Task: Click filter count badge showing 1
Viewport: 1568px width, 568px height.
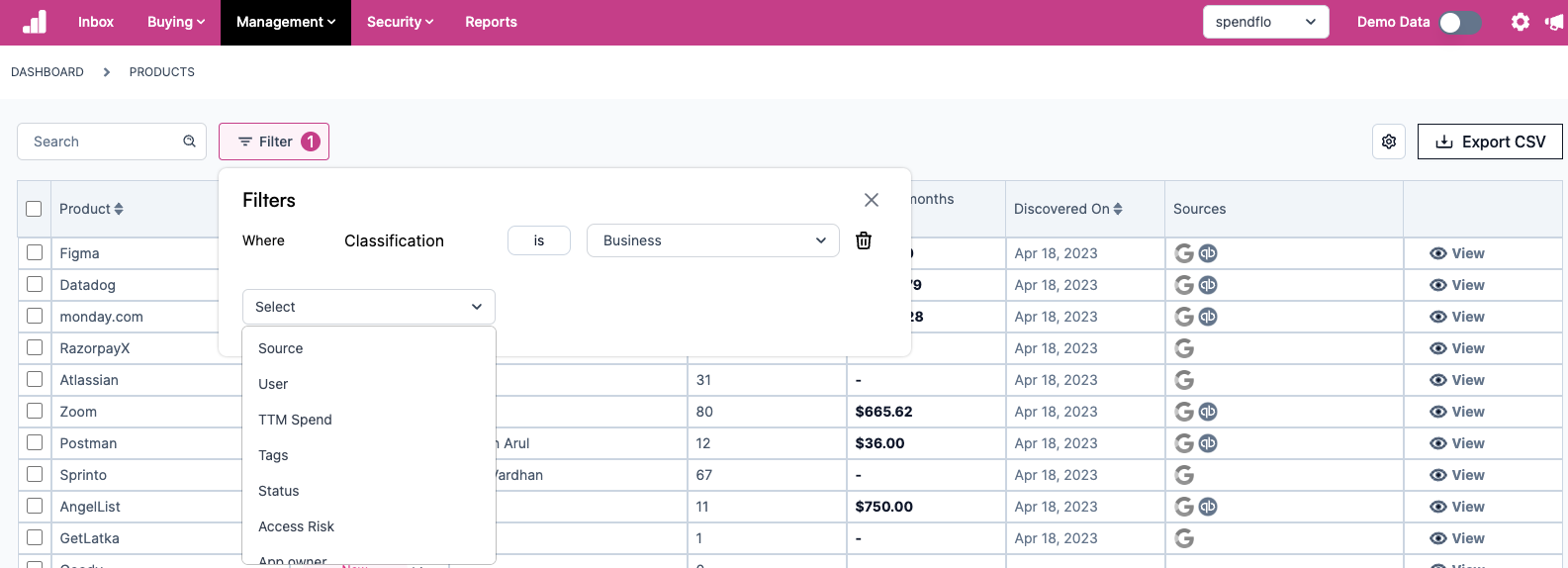Action: click(311, 142)
